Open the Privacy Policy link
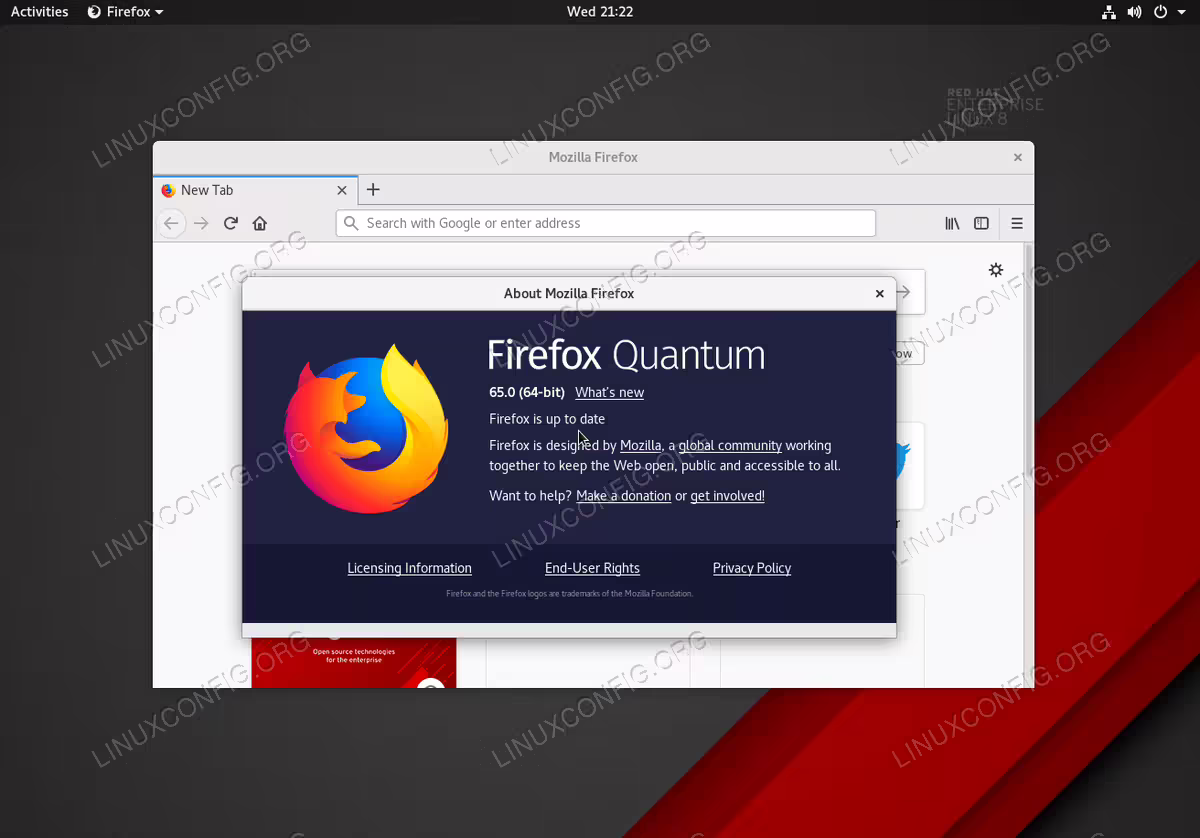 [x=752, y=568]
